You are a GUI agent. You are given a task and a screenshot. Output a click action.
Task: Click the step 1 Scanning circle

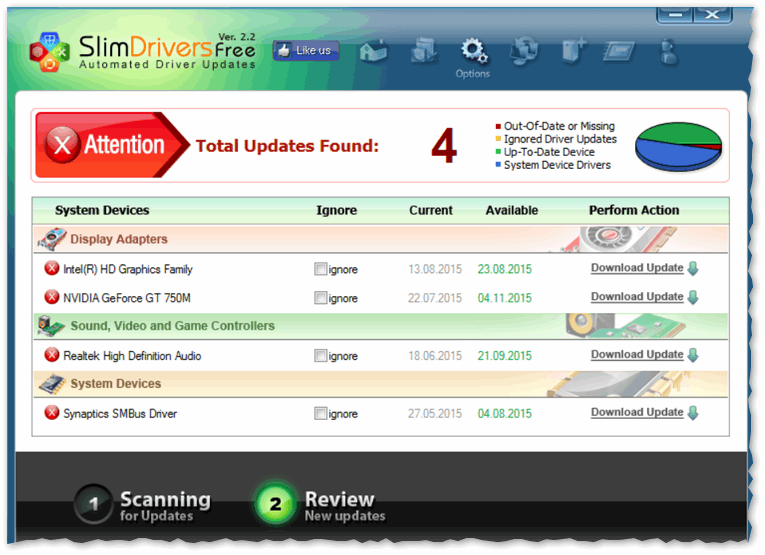(94, 504)
